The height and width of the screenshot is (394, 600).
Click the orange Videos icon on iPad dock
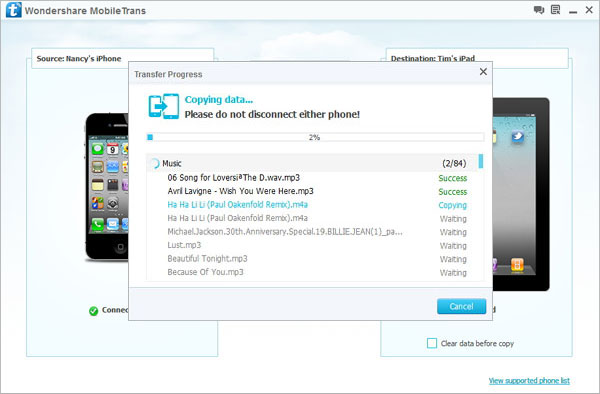tap(517, 265)
